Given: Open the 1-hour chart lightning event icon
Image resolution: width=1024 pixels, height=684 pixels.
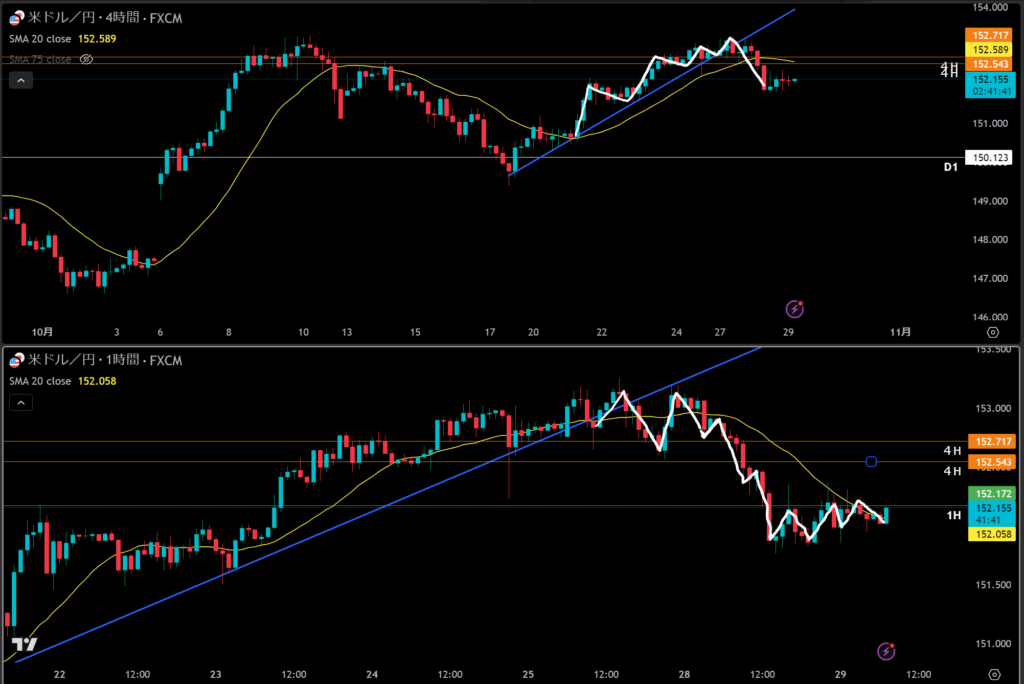Looking at the screenshot, I should pyautogui.click(x=886, y=651).
